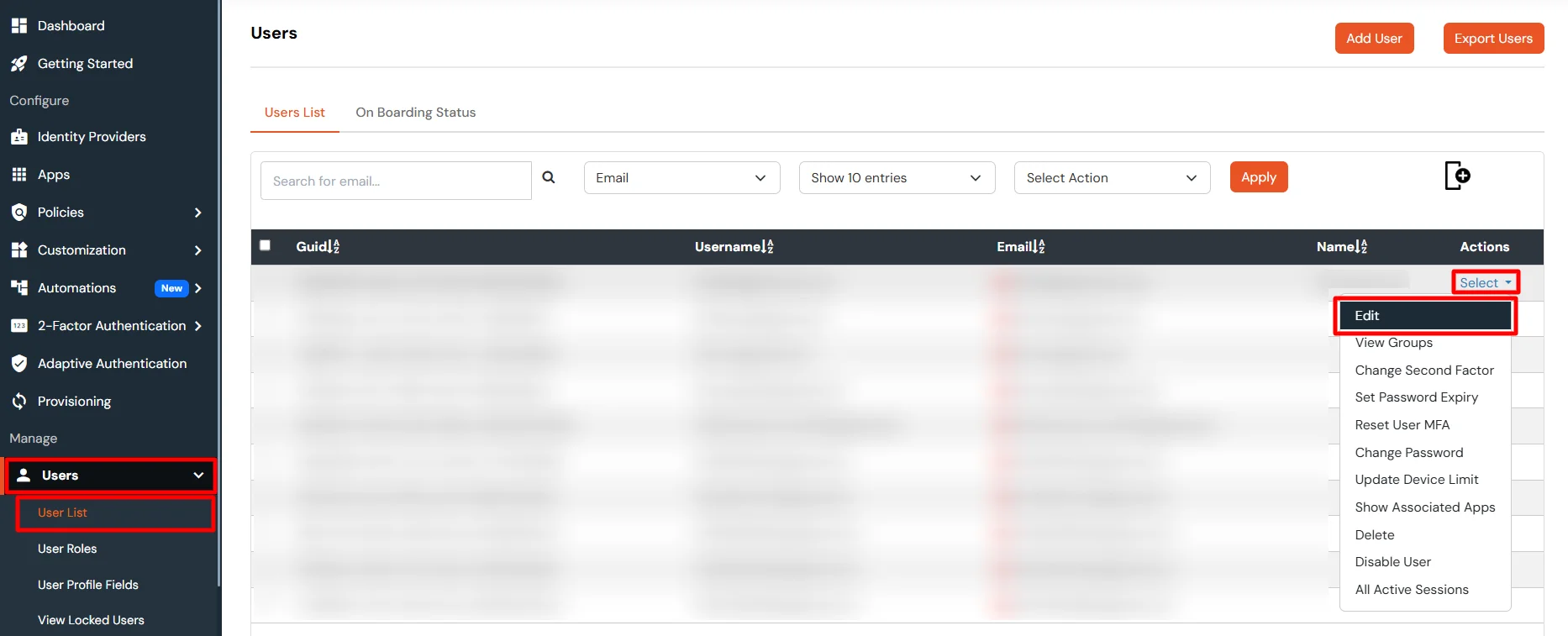Click the Export Users button
The height and width of the screenshot is (636, 1568).
pos(1493,39)
